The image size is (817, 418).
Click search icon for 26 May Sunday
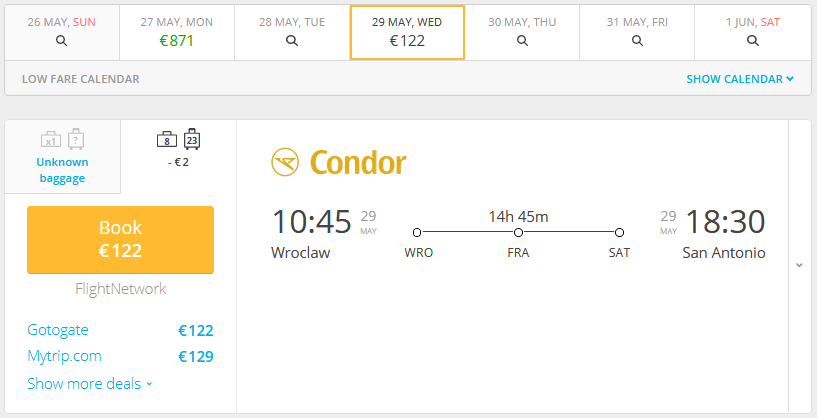(62, 41)
